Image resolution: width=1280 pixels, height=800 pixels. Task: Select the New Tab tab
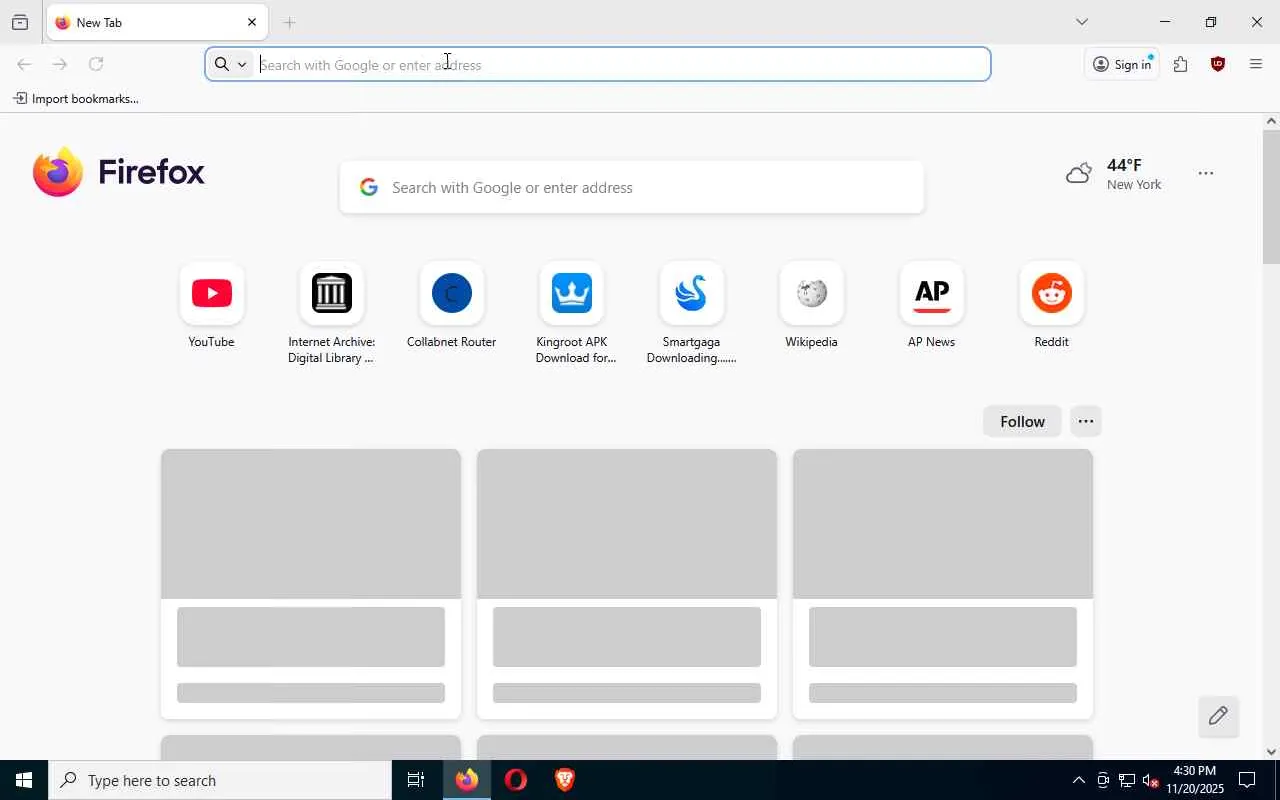pyautogui.click(x=158, y=22)
